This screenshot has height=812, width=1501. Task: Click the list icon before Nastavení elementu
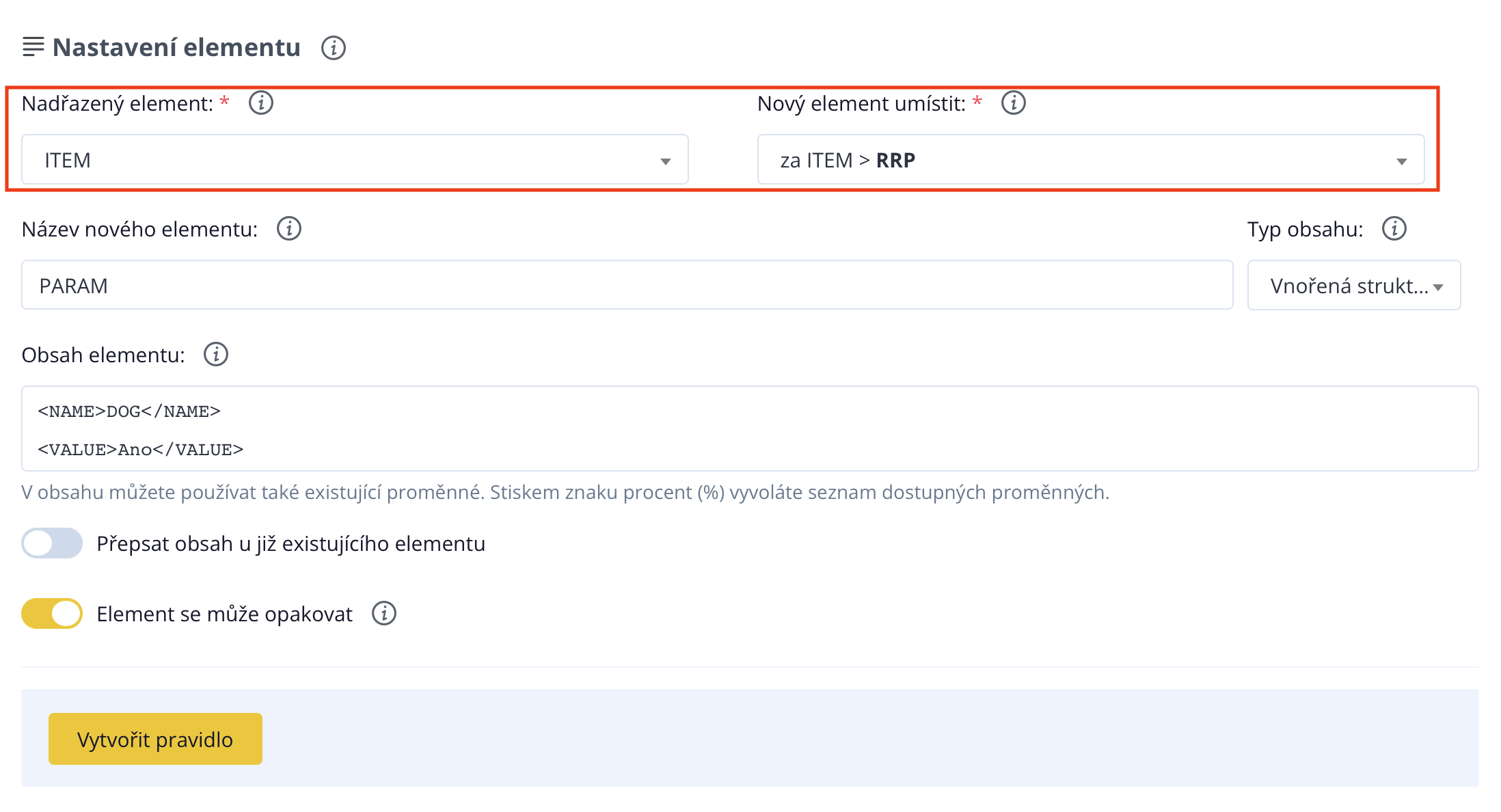point(33,47)
